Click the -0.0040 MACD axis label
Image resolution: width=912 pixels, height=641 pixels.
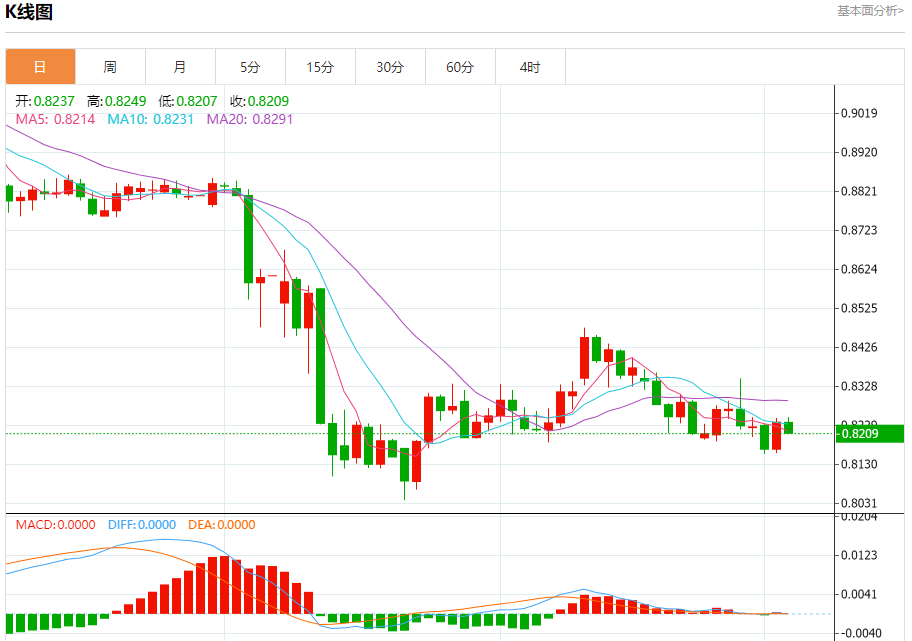(x=860, y=633)
